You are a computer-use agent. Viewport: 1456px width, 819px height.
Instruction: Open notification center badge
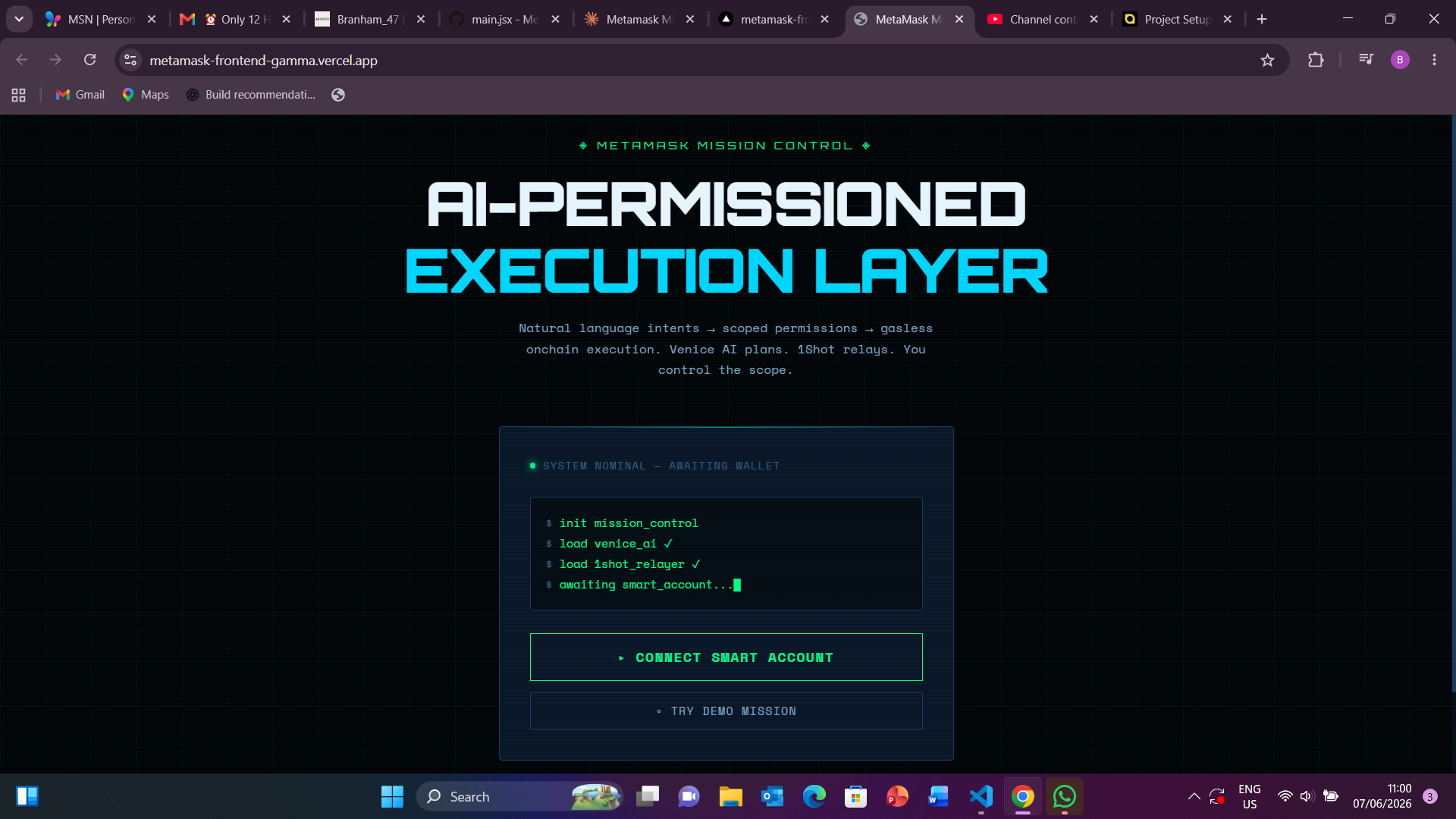click(x=1430, y=796)
